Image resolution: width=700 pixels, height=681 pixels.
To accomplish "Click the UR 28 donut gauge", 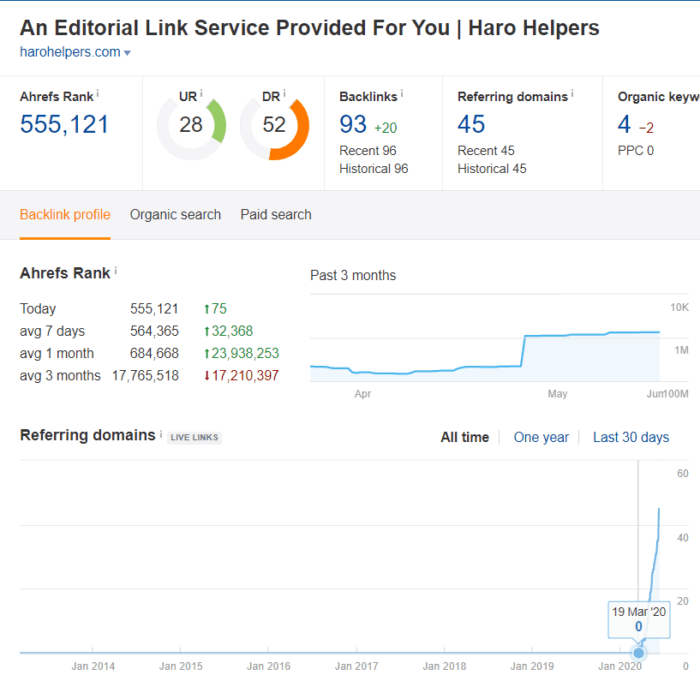I will (191, 125).
